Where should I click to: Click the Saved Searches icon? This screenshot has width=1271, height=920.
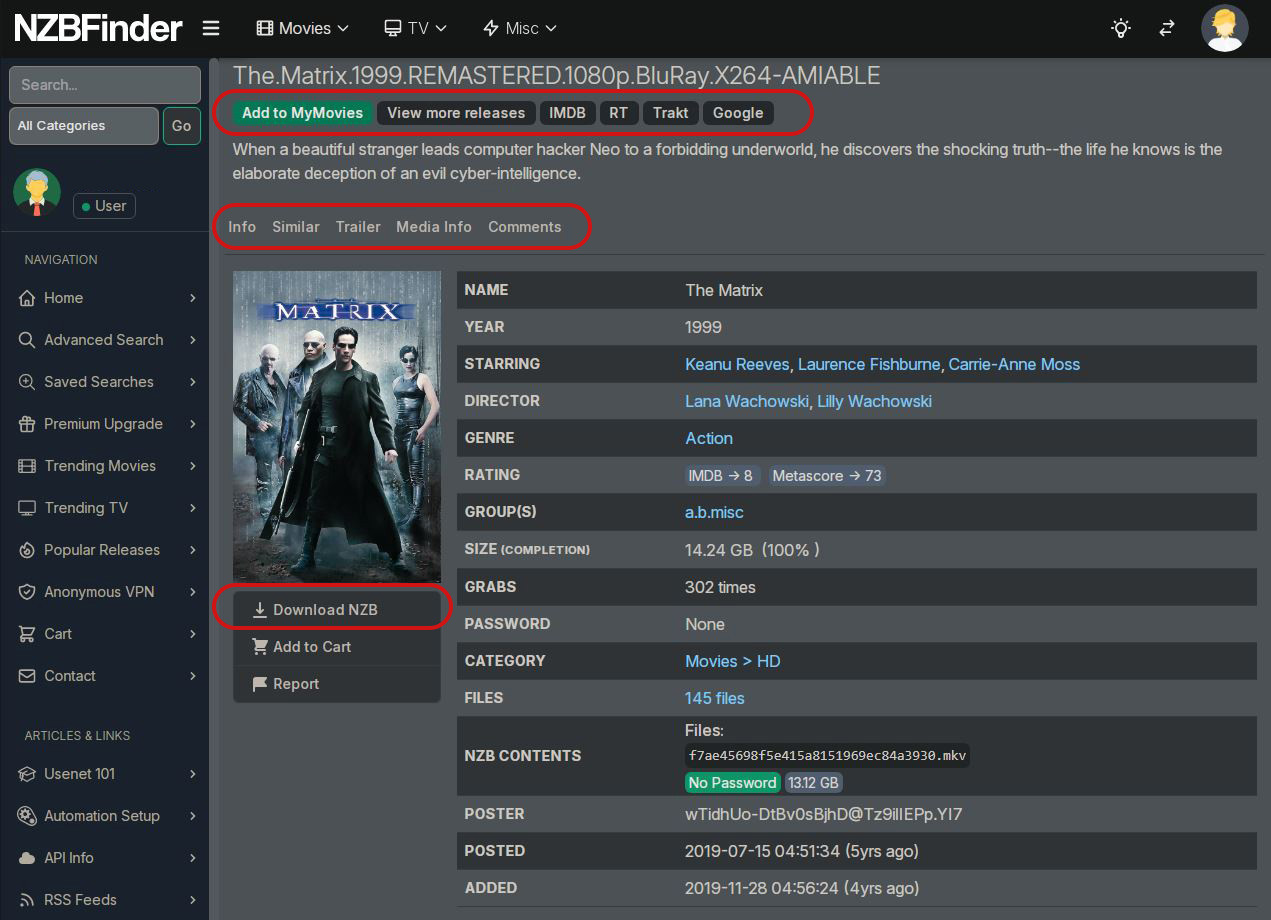click(x=27, y=382)
